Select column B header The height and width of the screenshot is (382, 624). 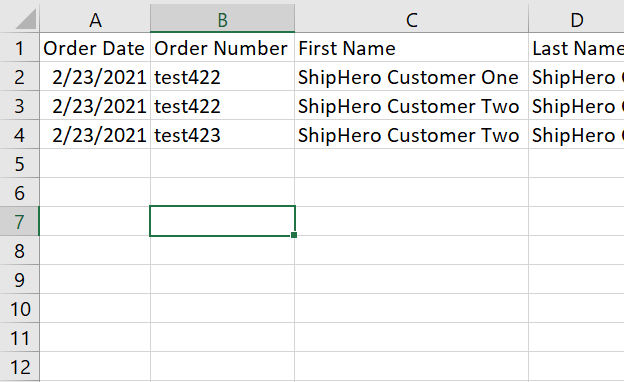tap(222, 19)
